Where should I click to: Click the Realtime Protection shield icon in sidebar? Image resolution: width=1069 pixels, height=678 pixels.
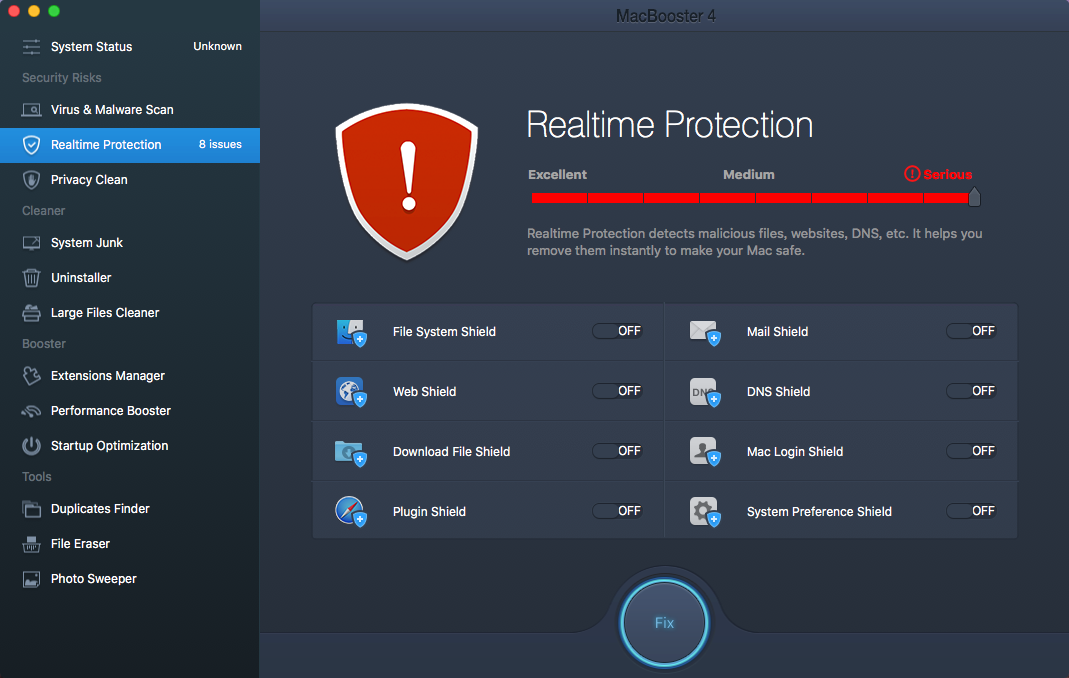(x=31, y=145)
